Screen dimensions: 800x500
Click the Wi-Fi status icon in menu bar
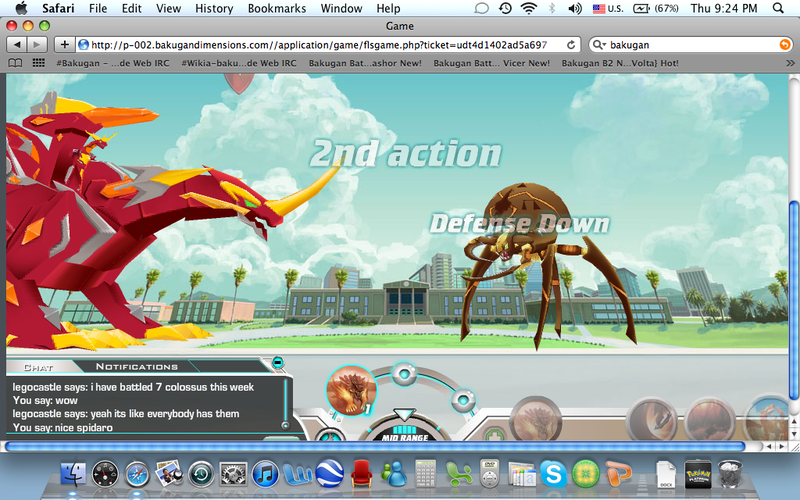pyautogui.click(x=529, y=8)
